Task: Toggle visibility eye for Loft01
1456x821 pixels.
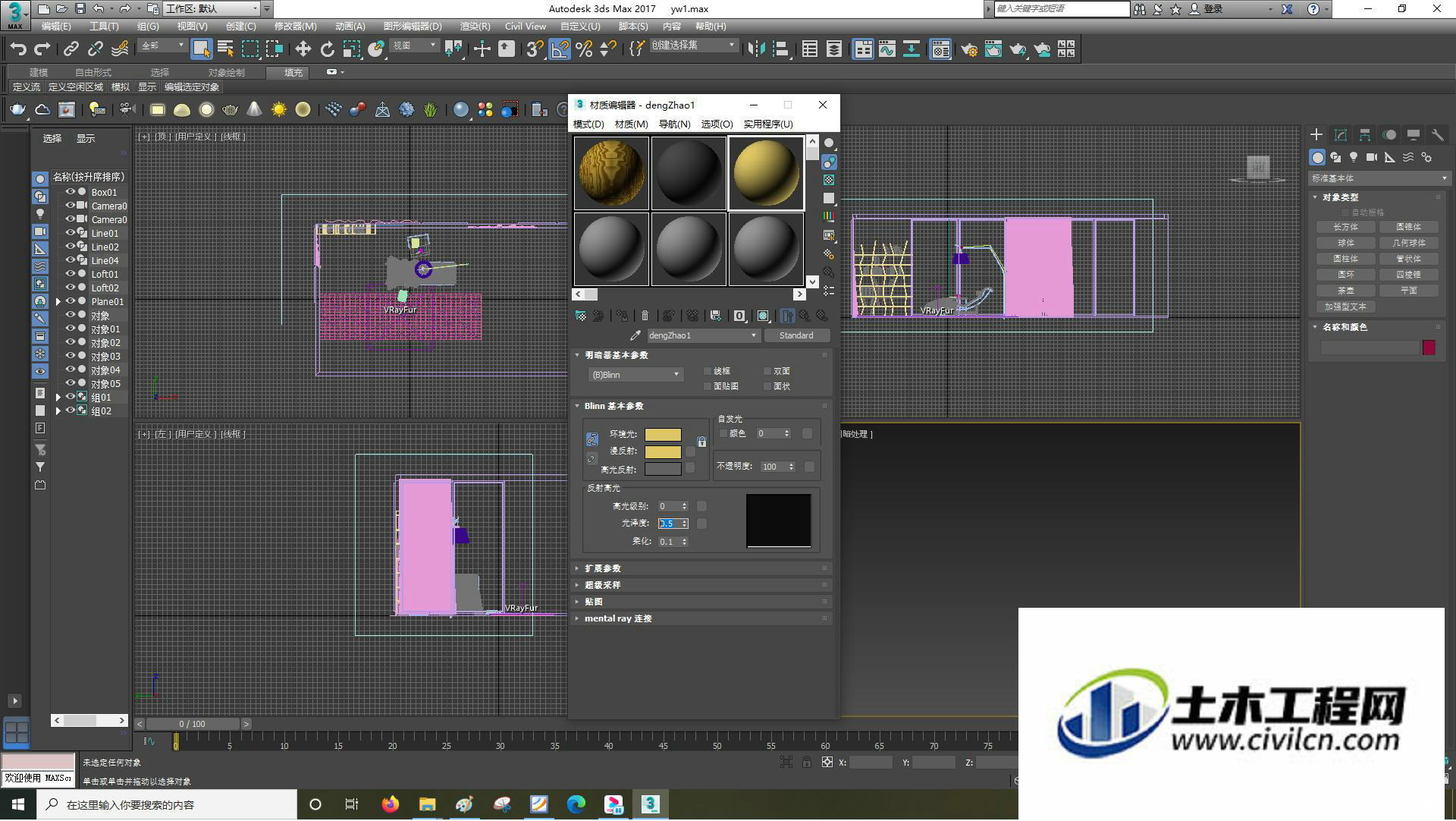Action: tap(70, 274)
